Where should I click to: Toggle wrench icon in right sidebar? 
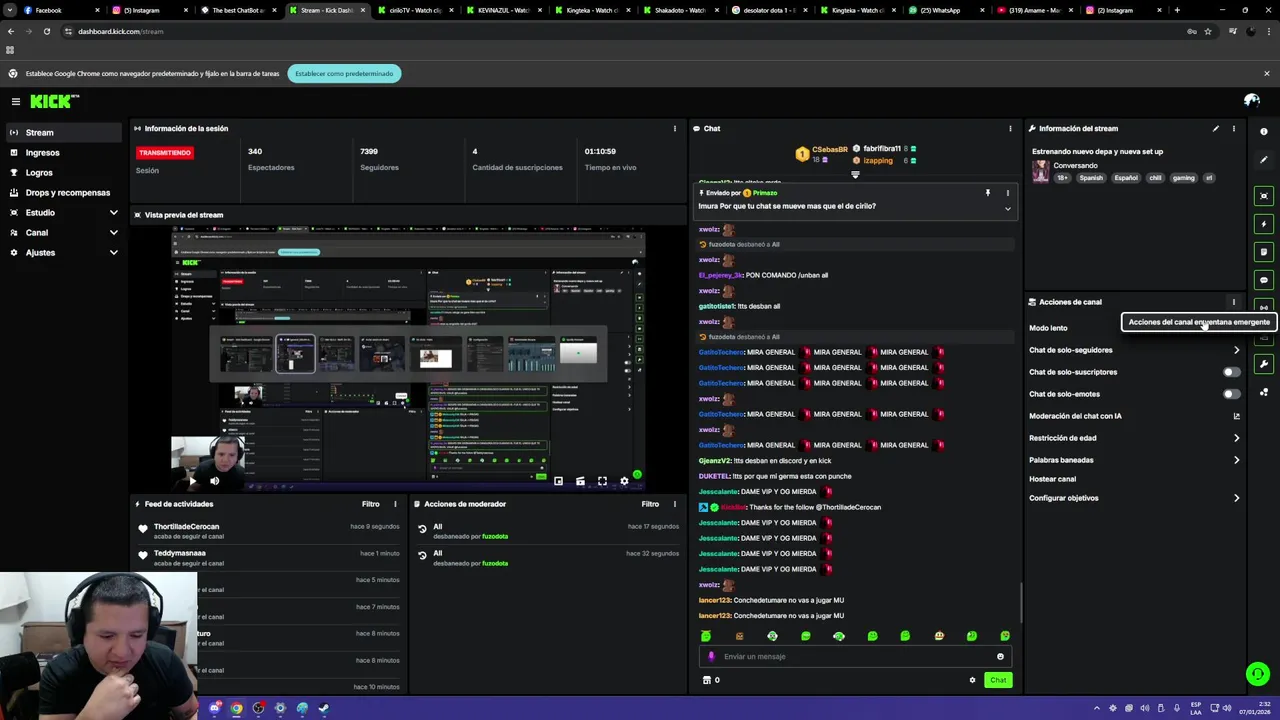[x=1264, y=364]
